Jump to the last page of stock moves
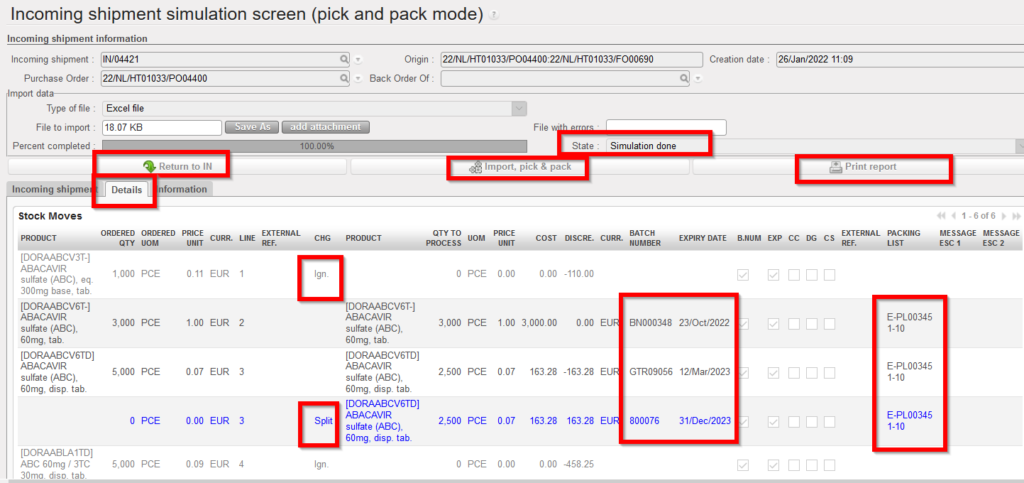The image size is (1024, 483). (x=1017, y=216)
